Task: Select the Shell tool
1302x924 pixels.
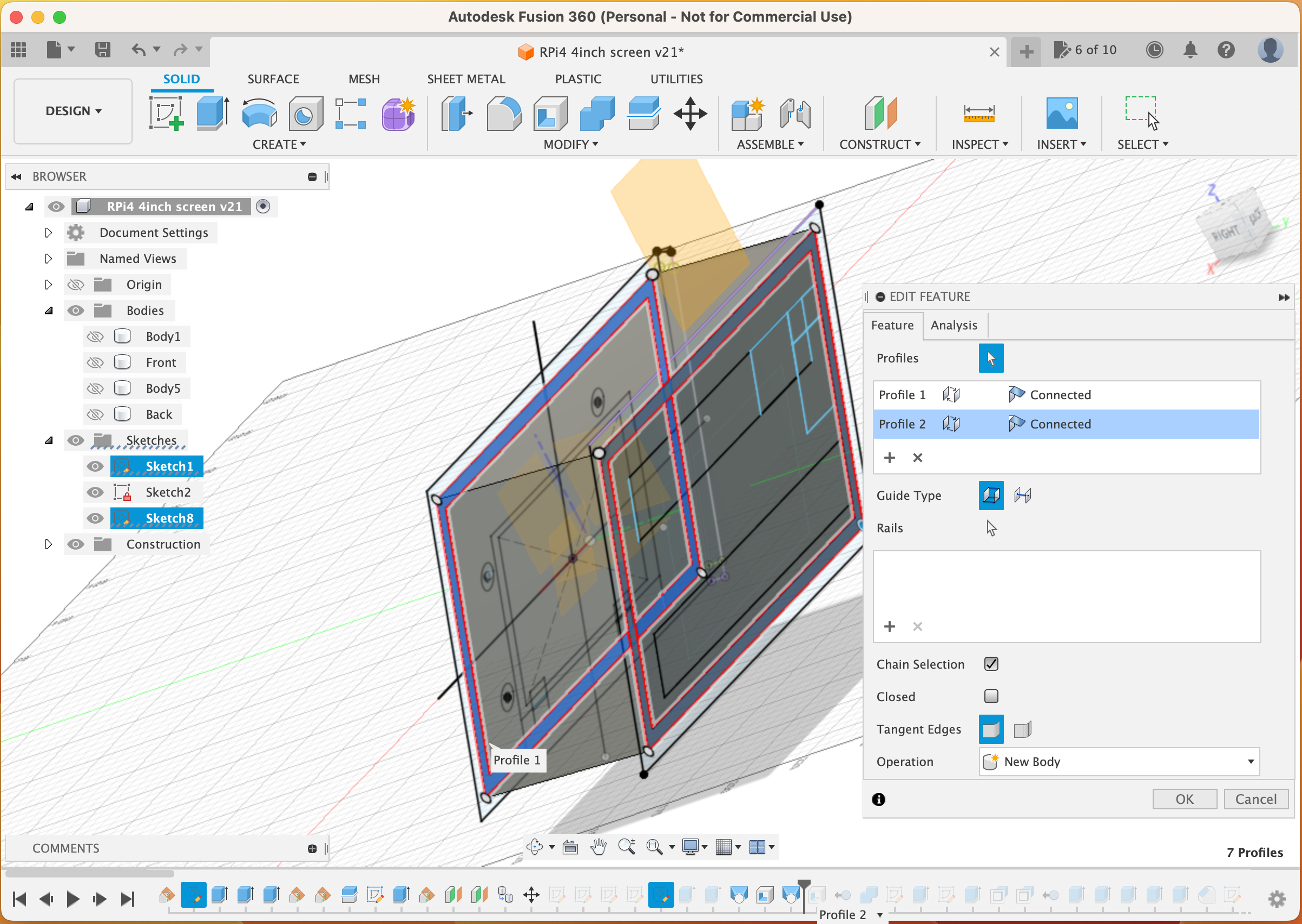Action: coord(550,113)
